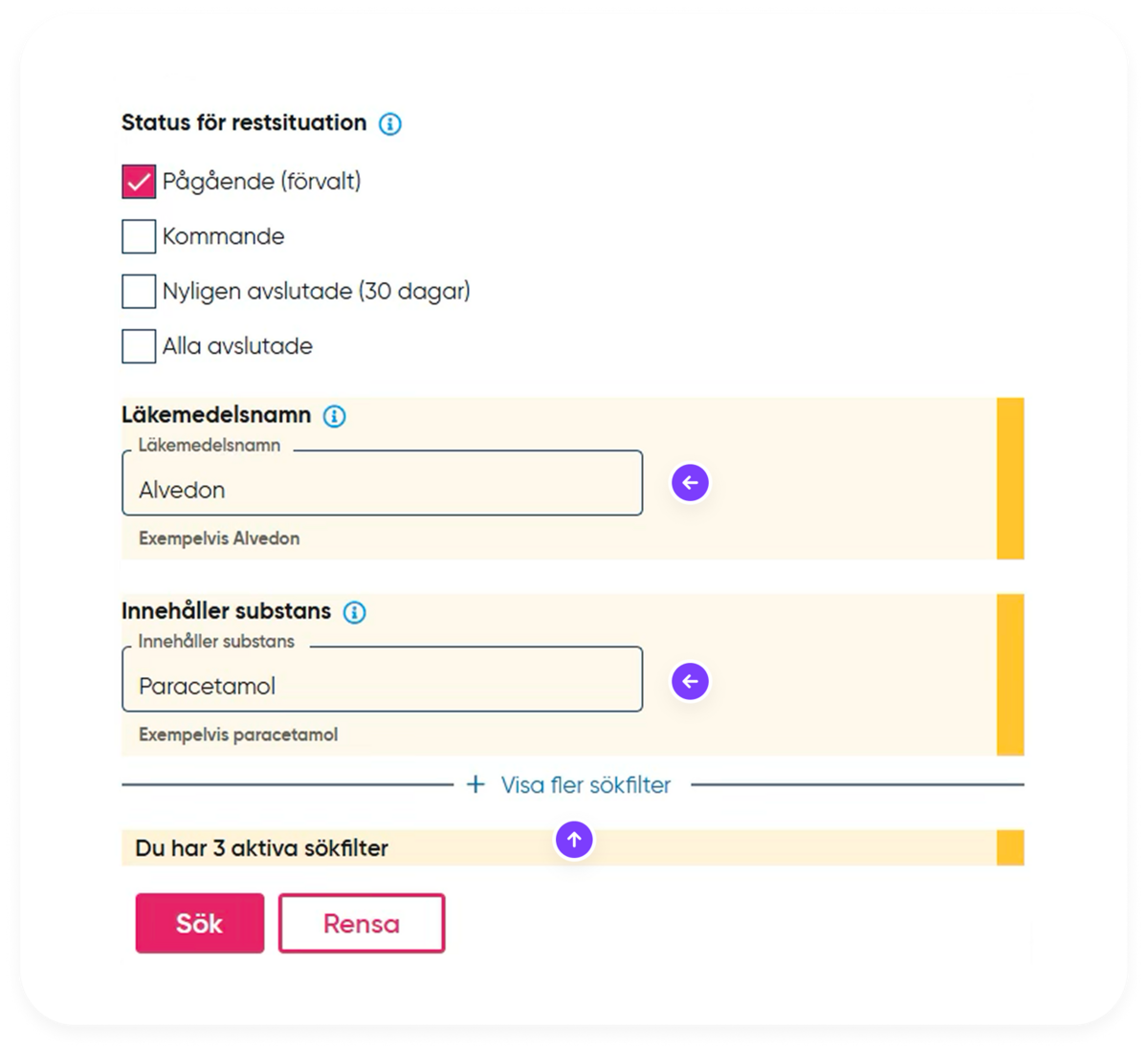Screen dimensions: 1148x1053
Task: Click purple left-arrow beside Paracetamol field
Action: coord(690,682)
